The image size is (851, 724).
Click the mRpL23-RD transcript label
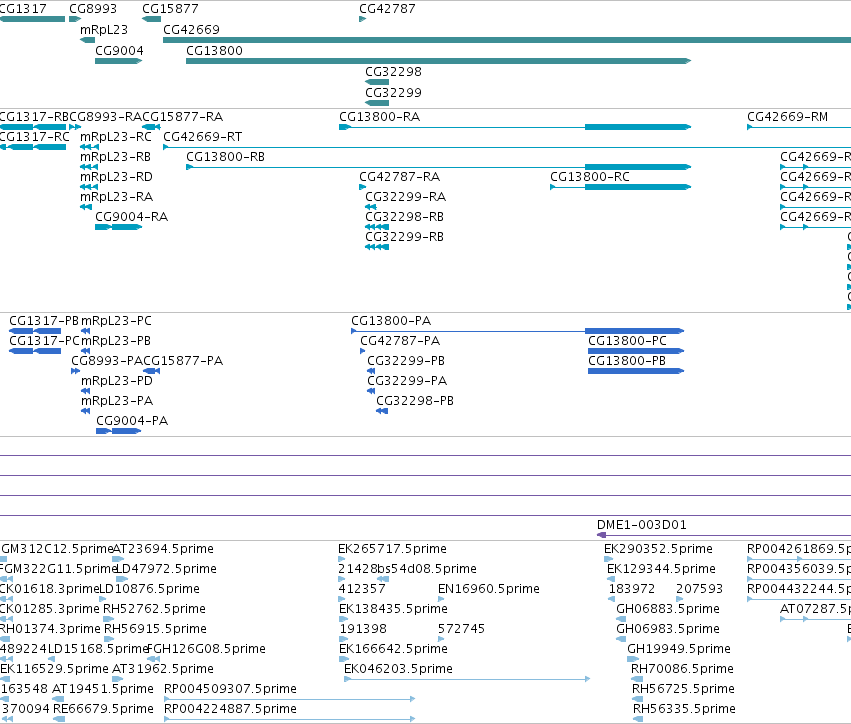point(116,177)
